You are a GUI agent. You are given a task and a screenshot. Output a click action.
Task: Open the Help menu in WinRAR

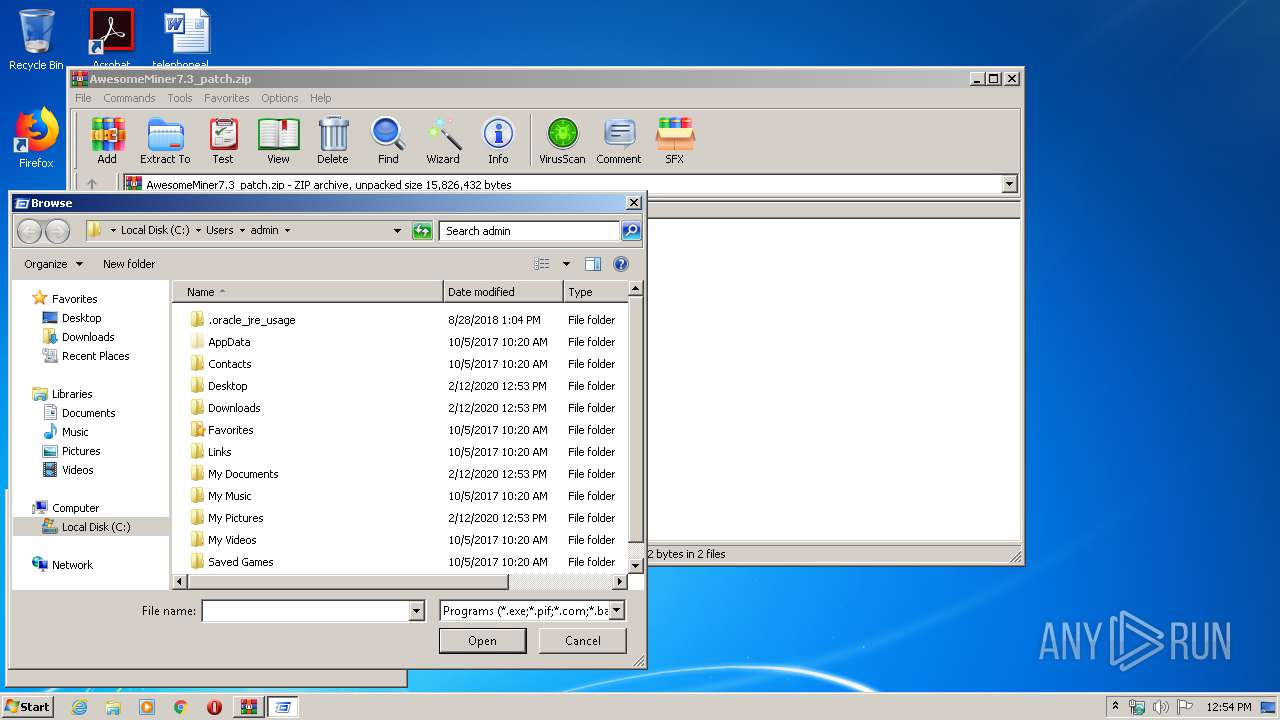pos(320,98)
